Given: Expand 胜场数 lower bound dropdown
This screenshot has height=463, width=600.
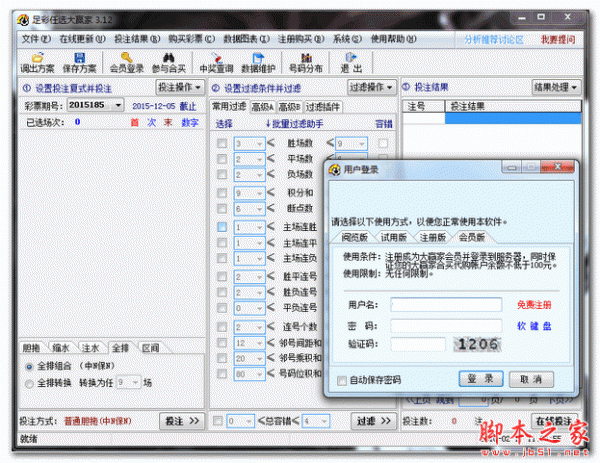Looking at the screenshot, I should pos(260,144).
